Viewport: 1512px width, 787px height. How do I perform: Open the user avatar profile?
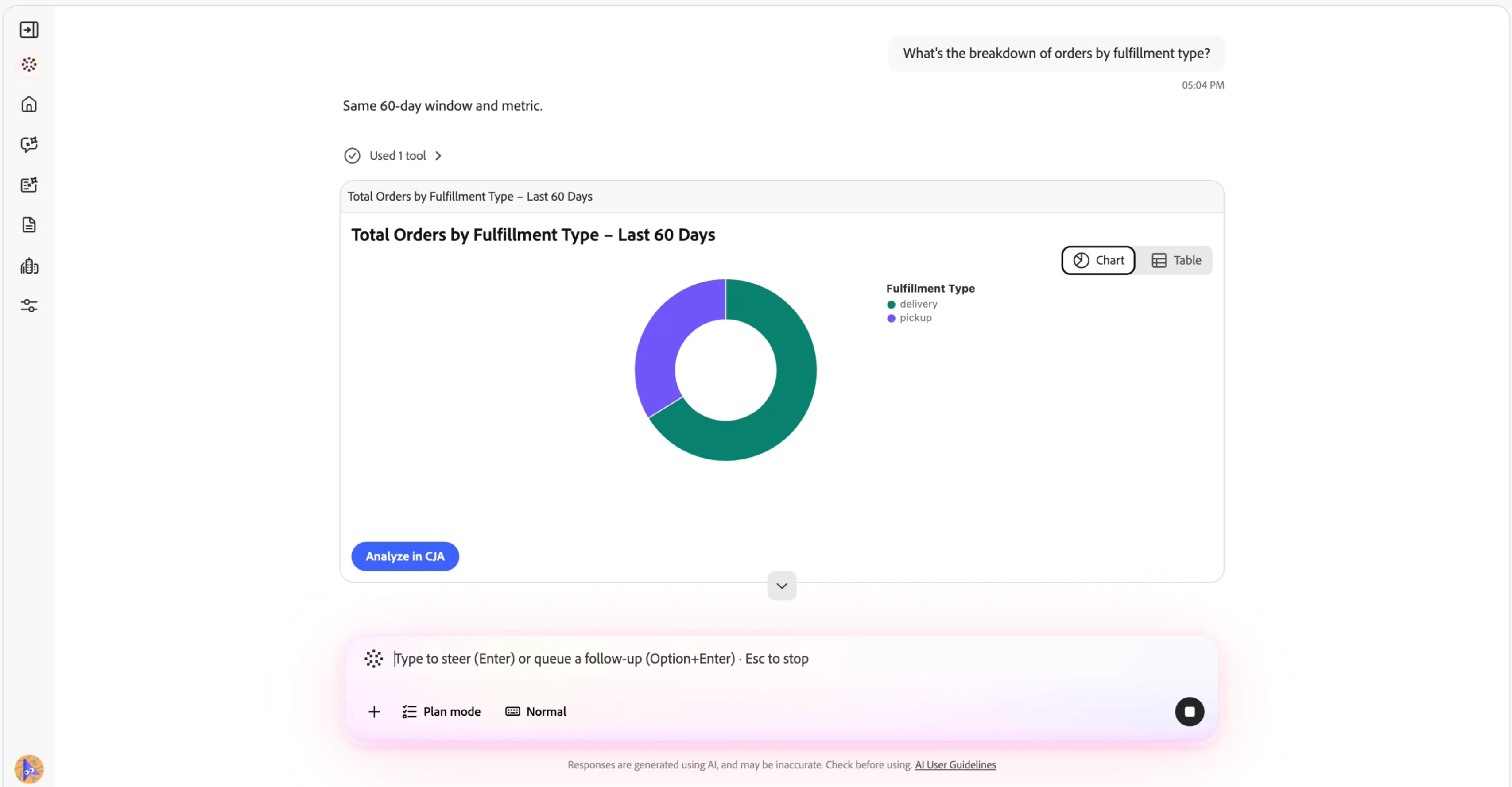tap(29, 769)
